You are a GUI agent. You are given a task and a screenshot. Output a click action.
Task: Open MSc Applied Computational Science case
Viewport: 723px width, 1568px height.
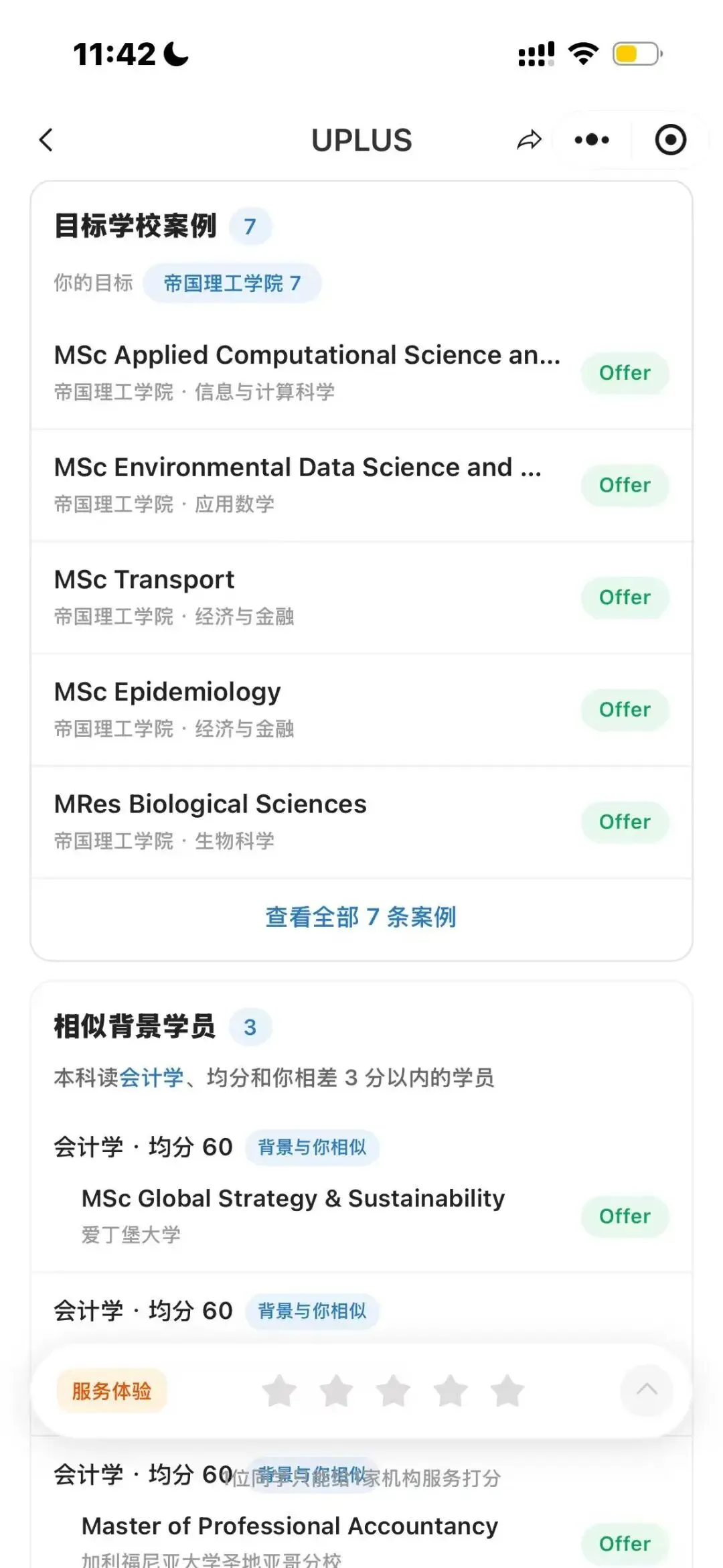(361, 372)
